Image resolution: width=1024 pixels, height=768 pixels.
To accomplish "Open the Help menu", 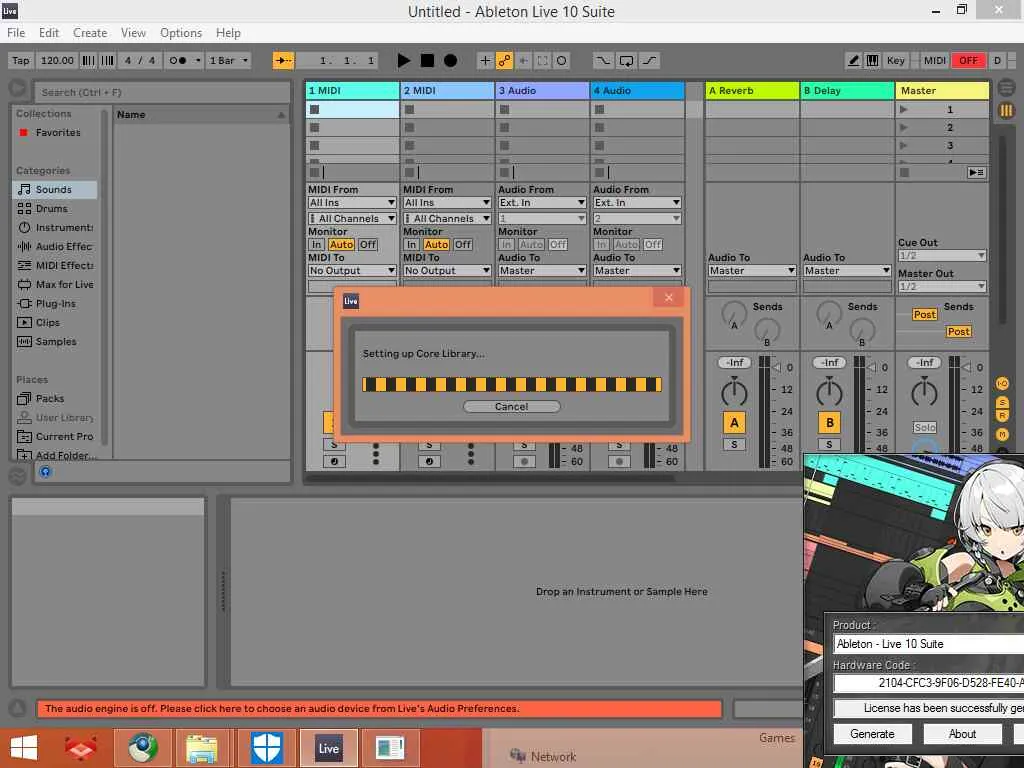I will coord(229,33).
